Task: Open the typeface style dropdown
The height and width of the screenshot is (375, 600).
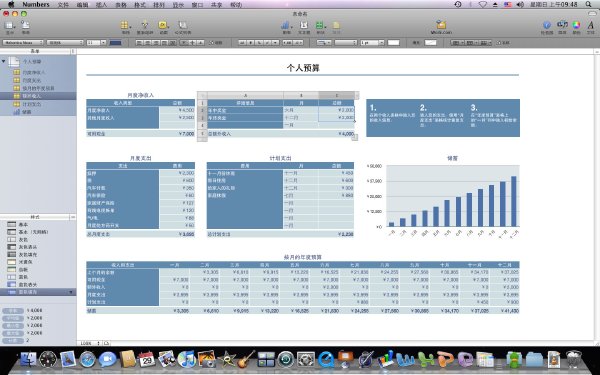Action: pos(65,43)
